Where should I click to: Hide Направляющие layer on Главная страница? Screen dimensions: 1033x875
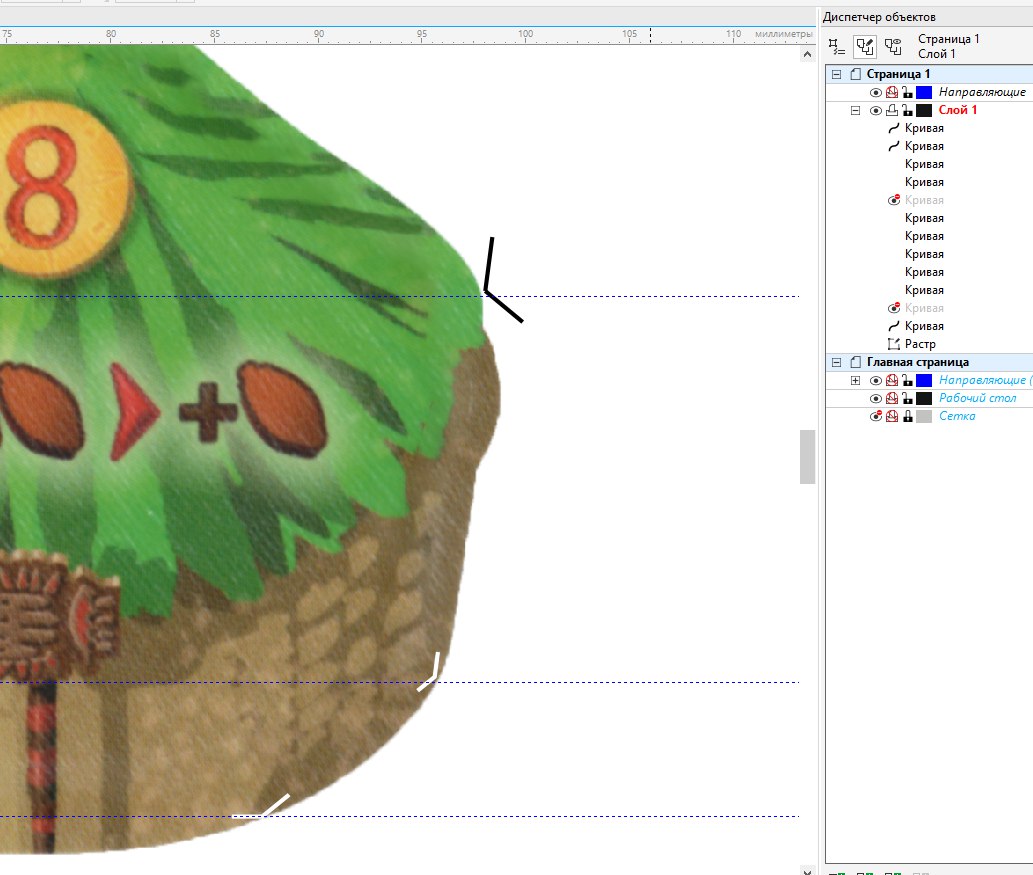pyautogui.click(x=876, y=380)
